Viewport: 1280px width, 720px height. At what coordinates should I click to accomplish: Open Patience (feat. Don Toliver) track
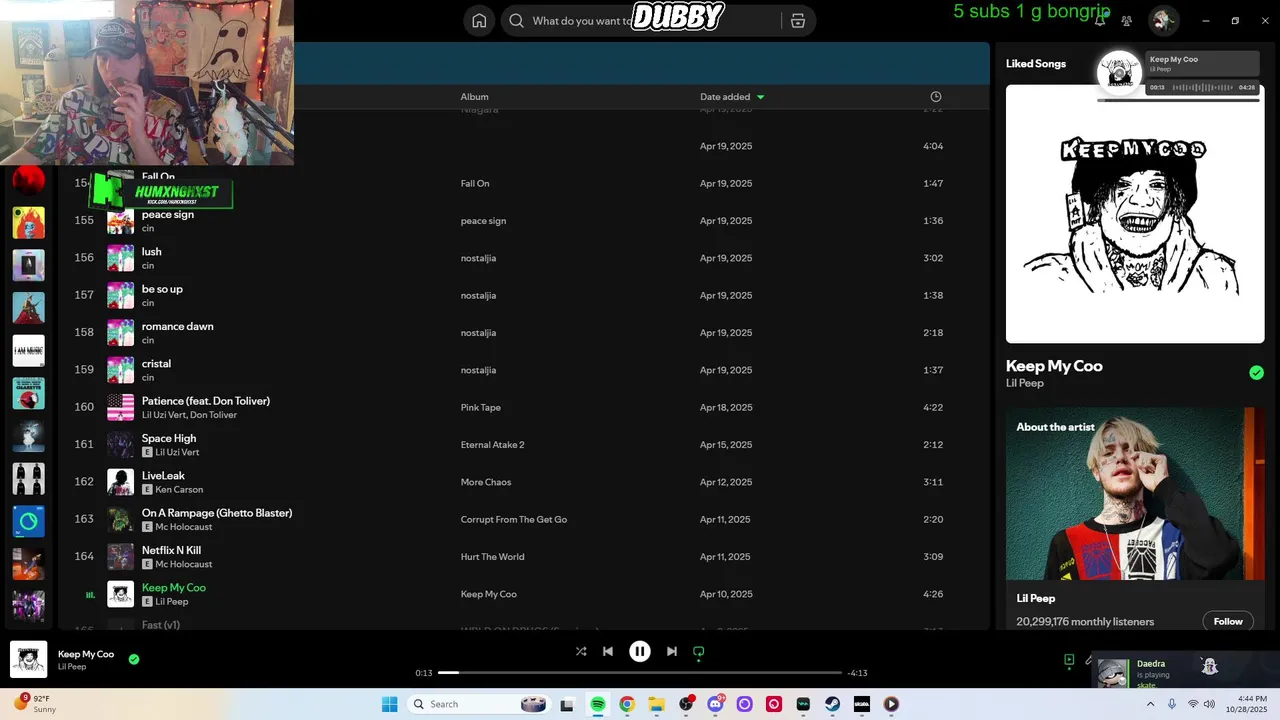coord(206,401)
